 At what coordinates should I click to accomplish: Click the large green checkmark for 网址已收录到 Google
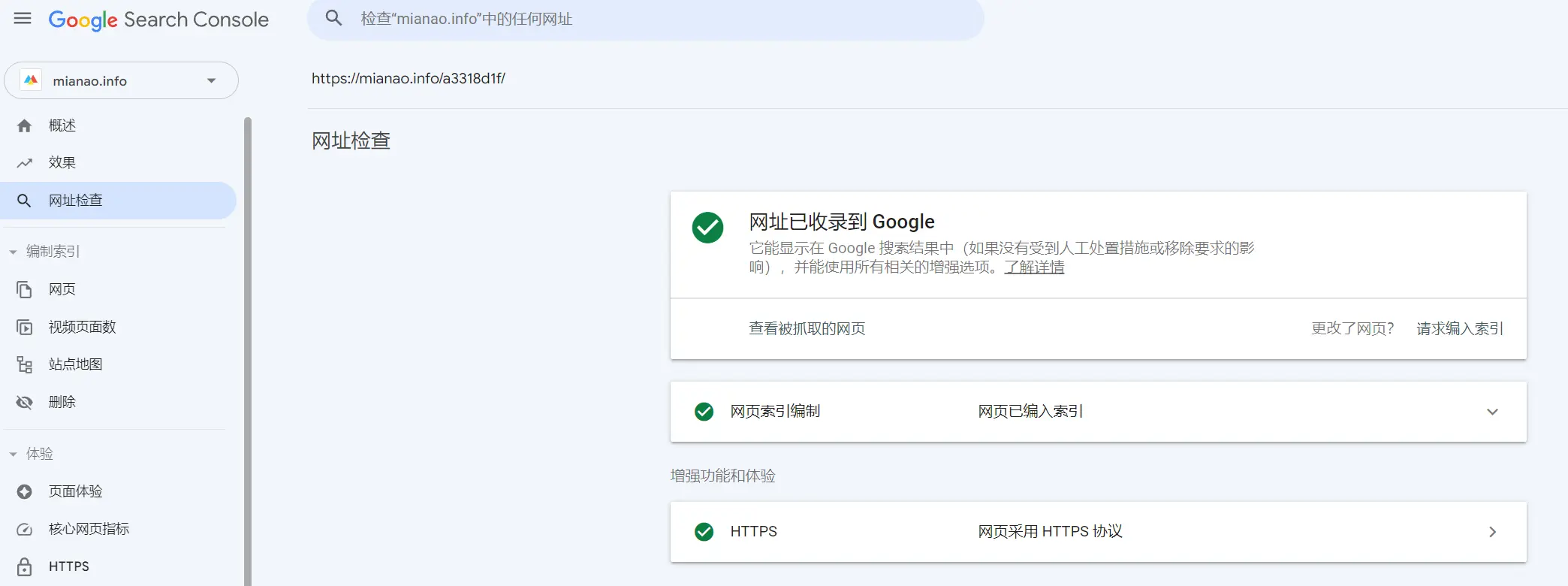707,227
